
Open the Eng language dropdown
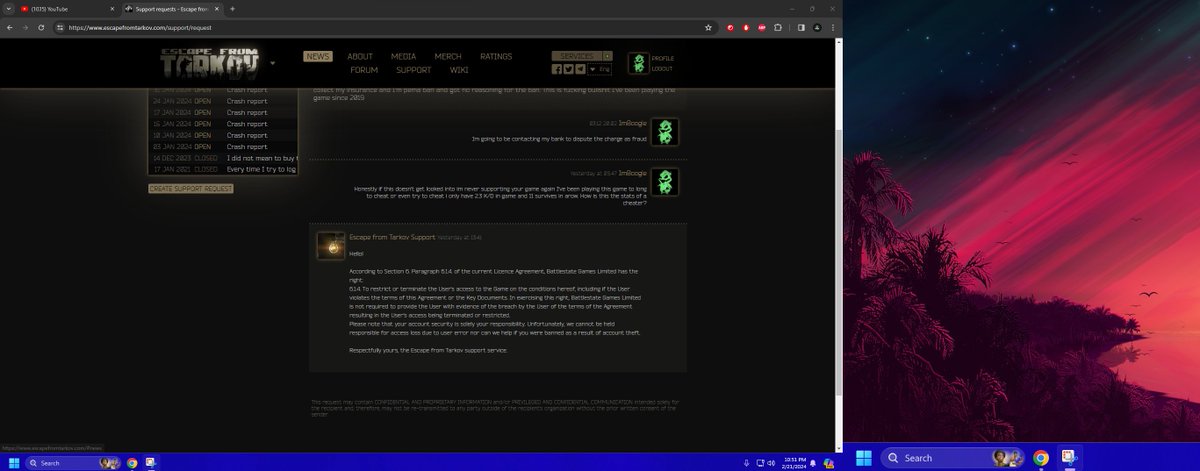[x=600, y=69]
